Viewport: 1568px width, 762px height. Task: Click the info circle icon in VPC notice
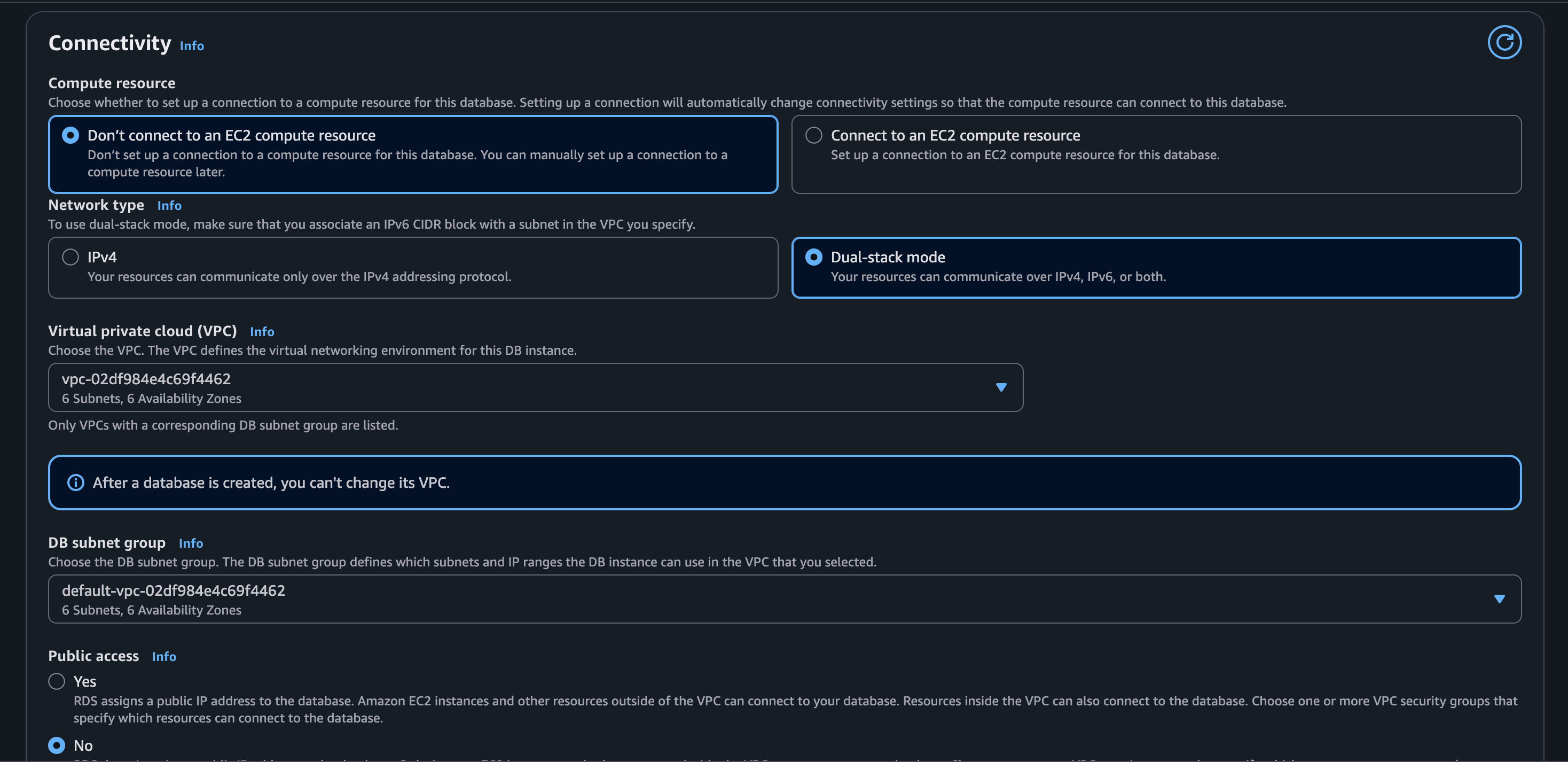pos(75,483)
